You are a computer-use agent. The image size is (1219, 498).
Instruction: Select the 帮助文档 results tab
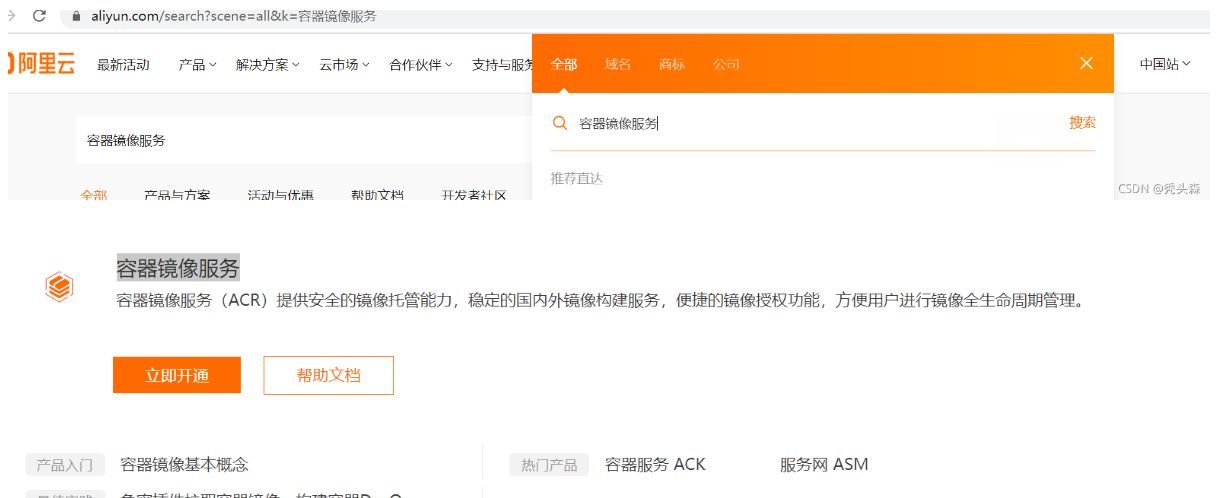pyautogui.click(x=377, y=195)
